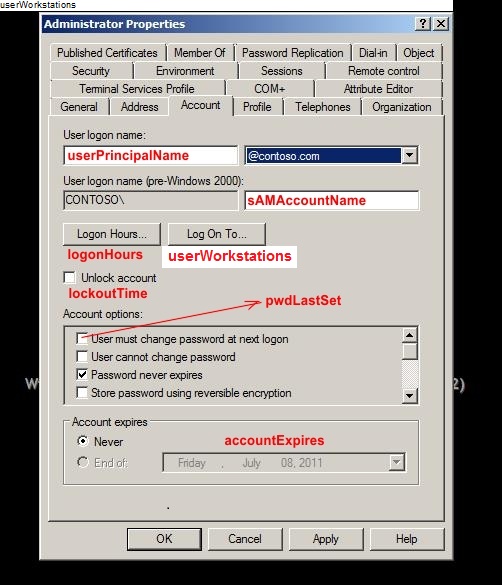This screenshot has width=502, height=585.
Task: Open the Logon Hours dialog
Action: [x=112, y=234]
